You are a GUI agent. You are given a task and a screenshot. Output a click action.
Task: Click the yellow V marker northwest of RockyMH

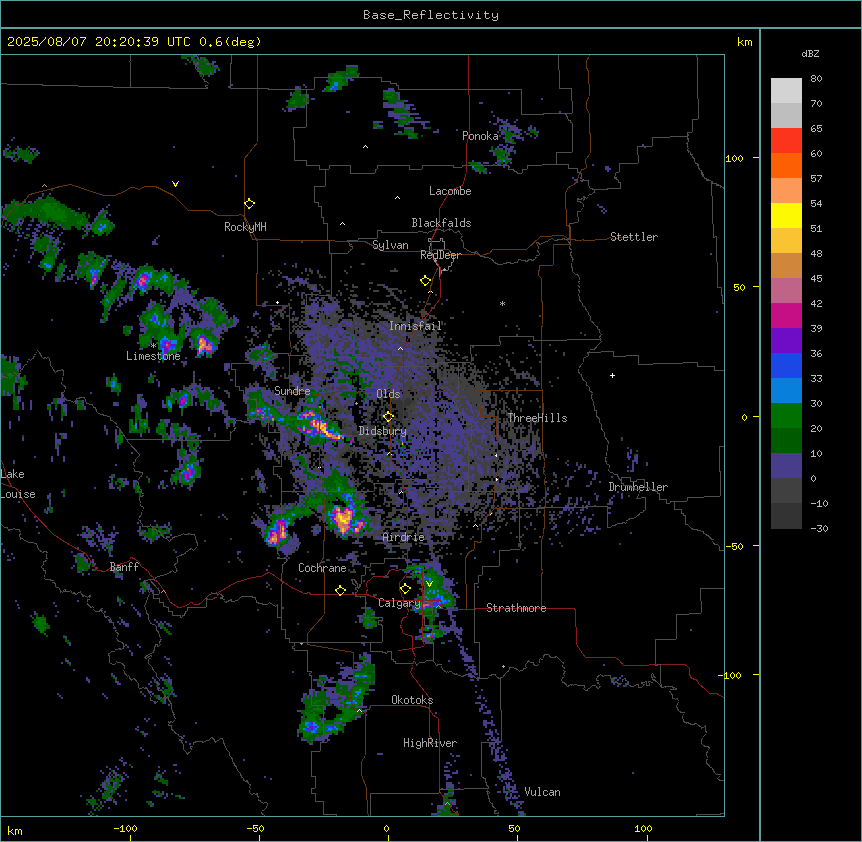point(175,184)
